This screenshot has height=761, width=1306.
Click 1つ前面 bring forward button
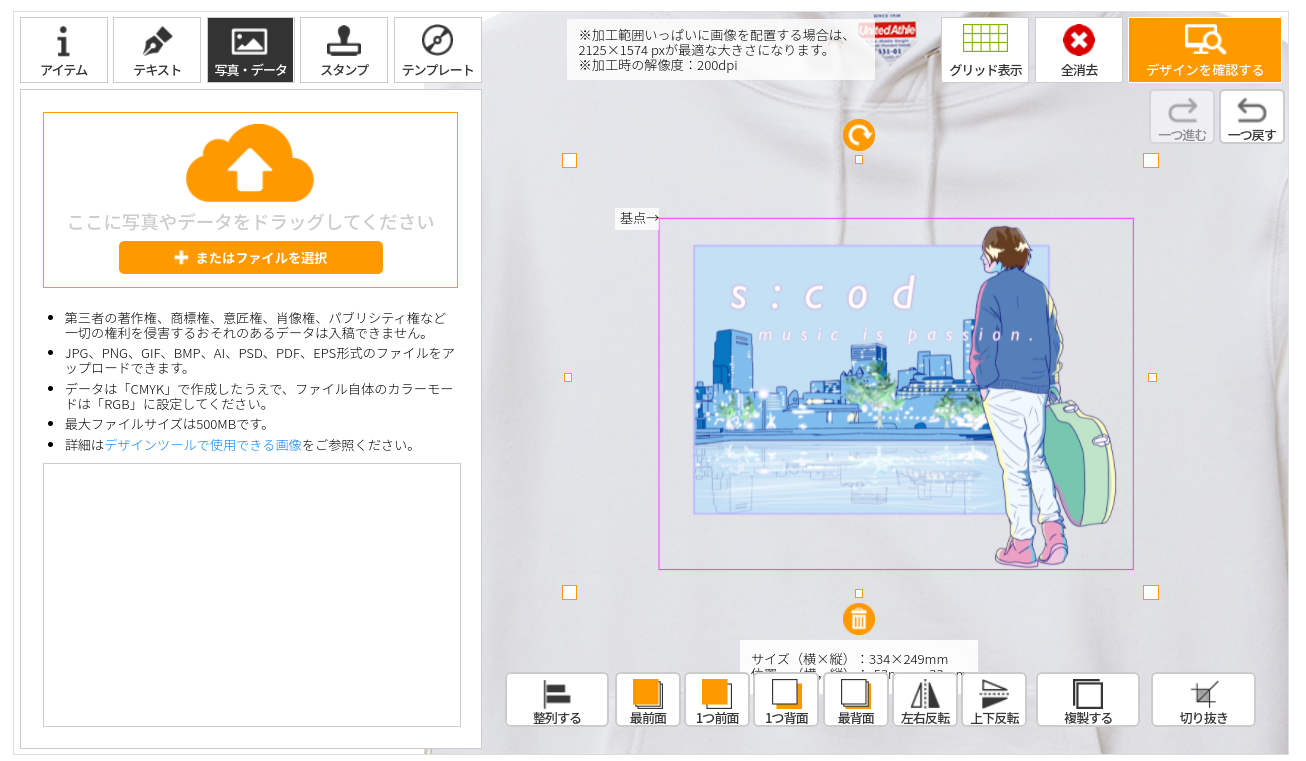point(717,700)
